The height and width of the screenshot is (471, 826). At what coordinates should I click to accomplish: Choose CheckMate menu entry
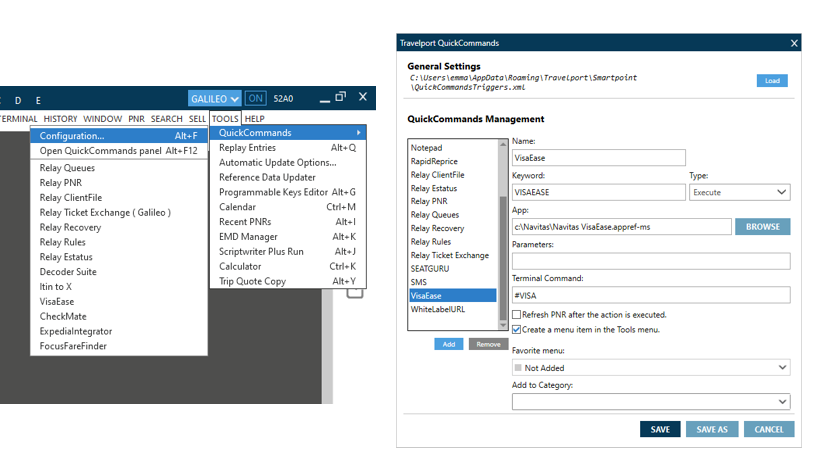[x=63, y=316]
